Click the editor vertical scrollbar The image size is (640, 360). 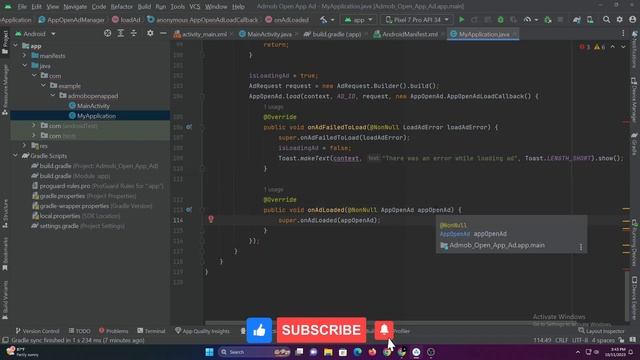[626, 296]
